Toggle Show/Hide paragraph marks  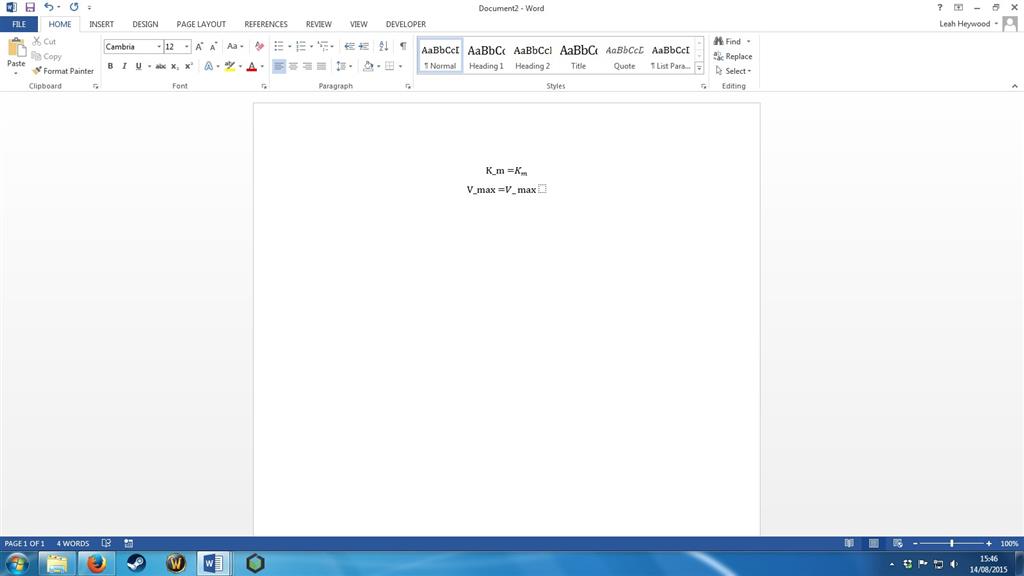click(x=403, y=45)
